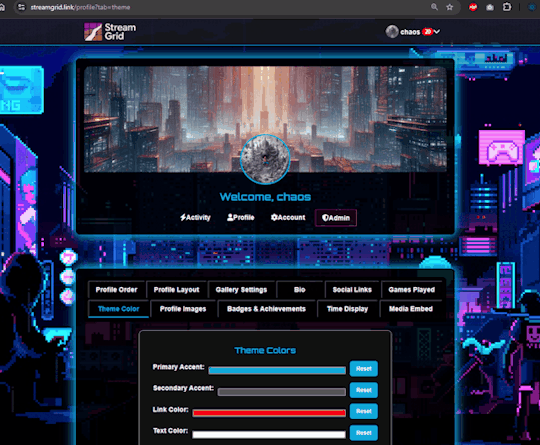Click the 'Welcome, chaos' heading
The height and width of the screenshot is (445, 540).
pos(265,197)
